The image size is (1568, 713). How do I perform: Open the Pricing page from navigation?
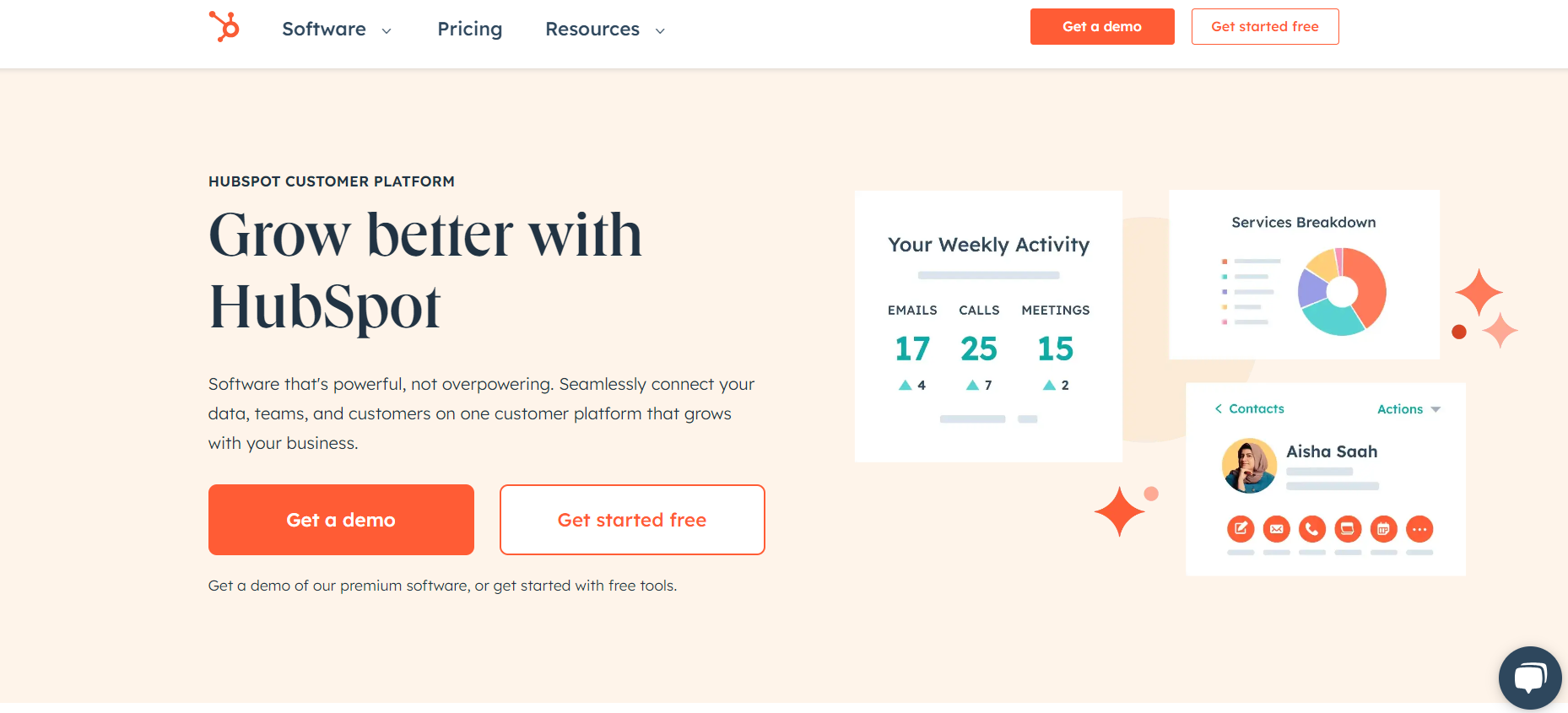[x=469, y=30]
